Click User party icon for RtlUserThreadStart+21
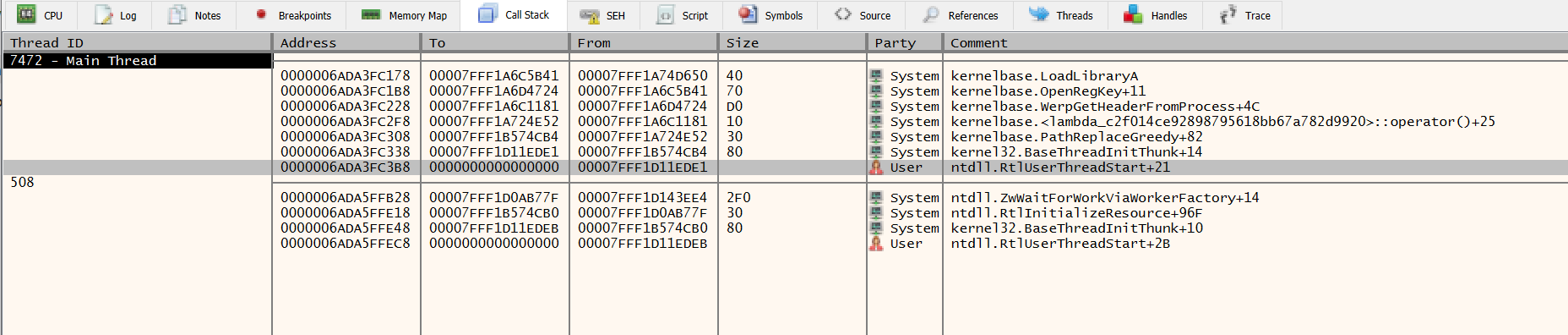Image resolution: width=1568 pixels, height=335 pixels. coord(876,167)
